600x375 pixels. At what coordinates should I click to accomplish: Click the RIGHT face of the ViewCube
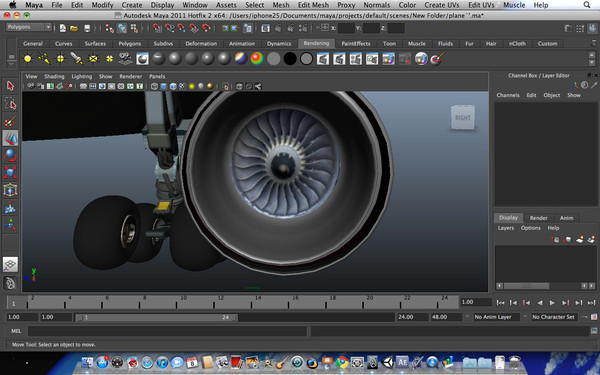463,117
